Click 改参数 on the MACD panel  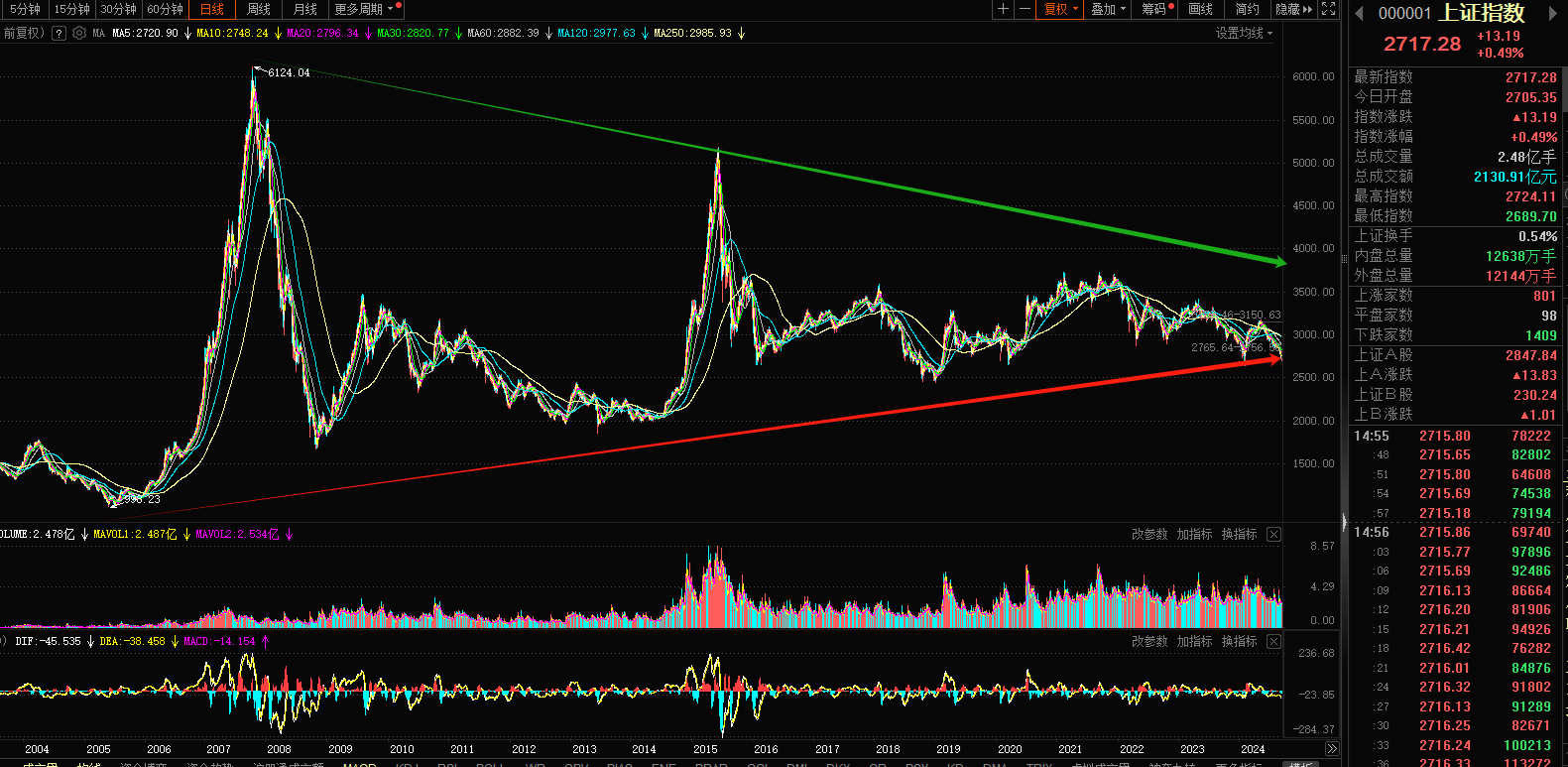1149,641
